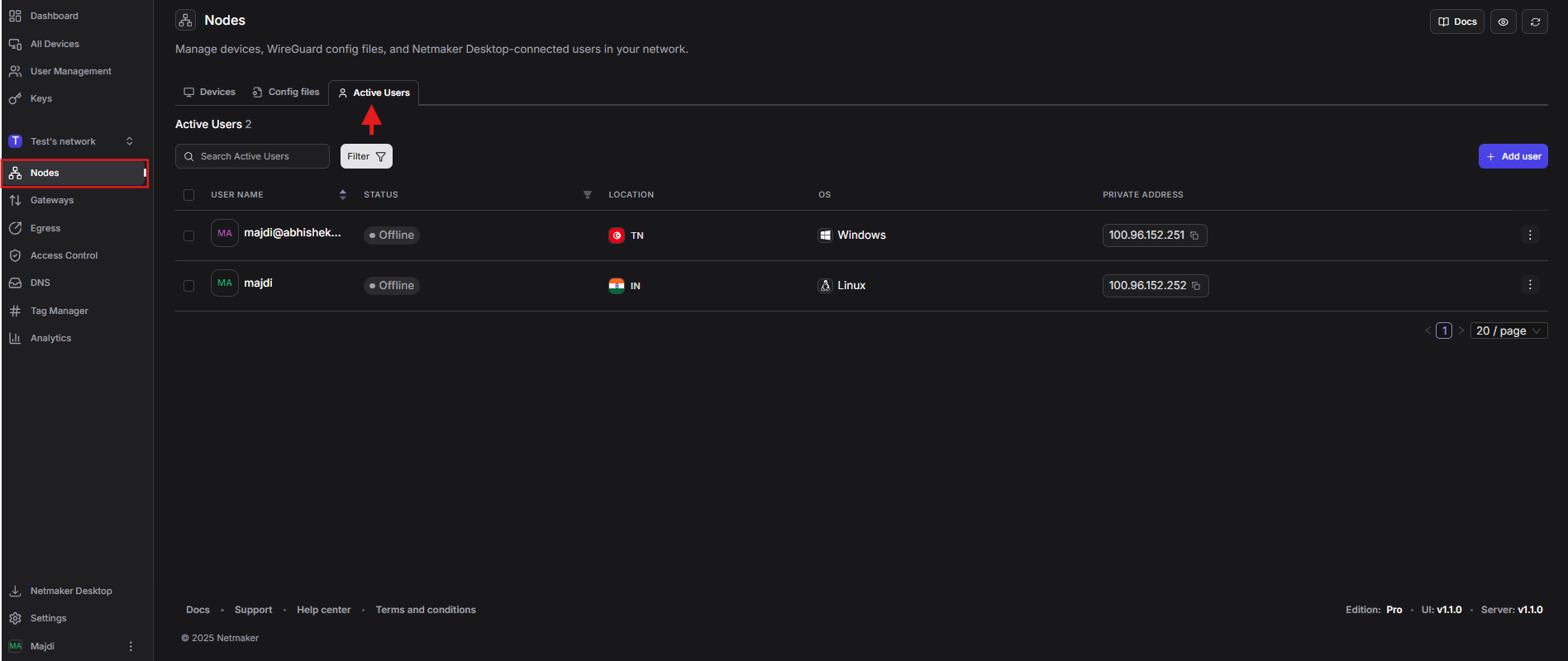Click the Add user button
The height and width of the screenshot is (661, 1568).
coord(1513,156)
